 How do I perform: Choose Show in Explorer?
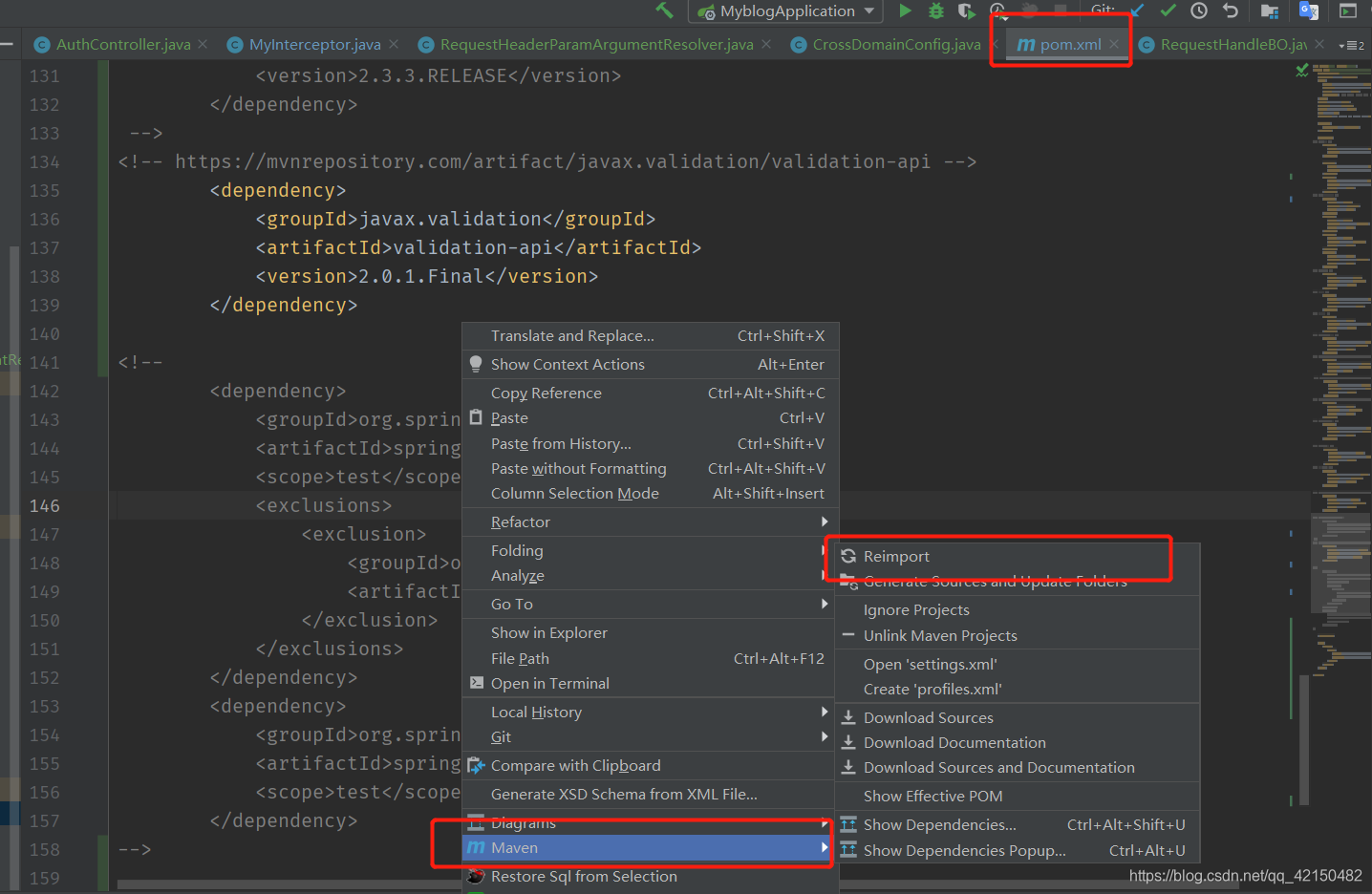650,633
